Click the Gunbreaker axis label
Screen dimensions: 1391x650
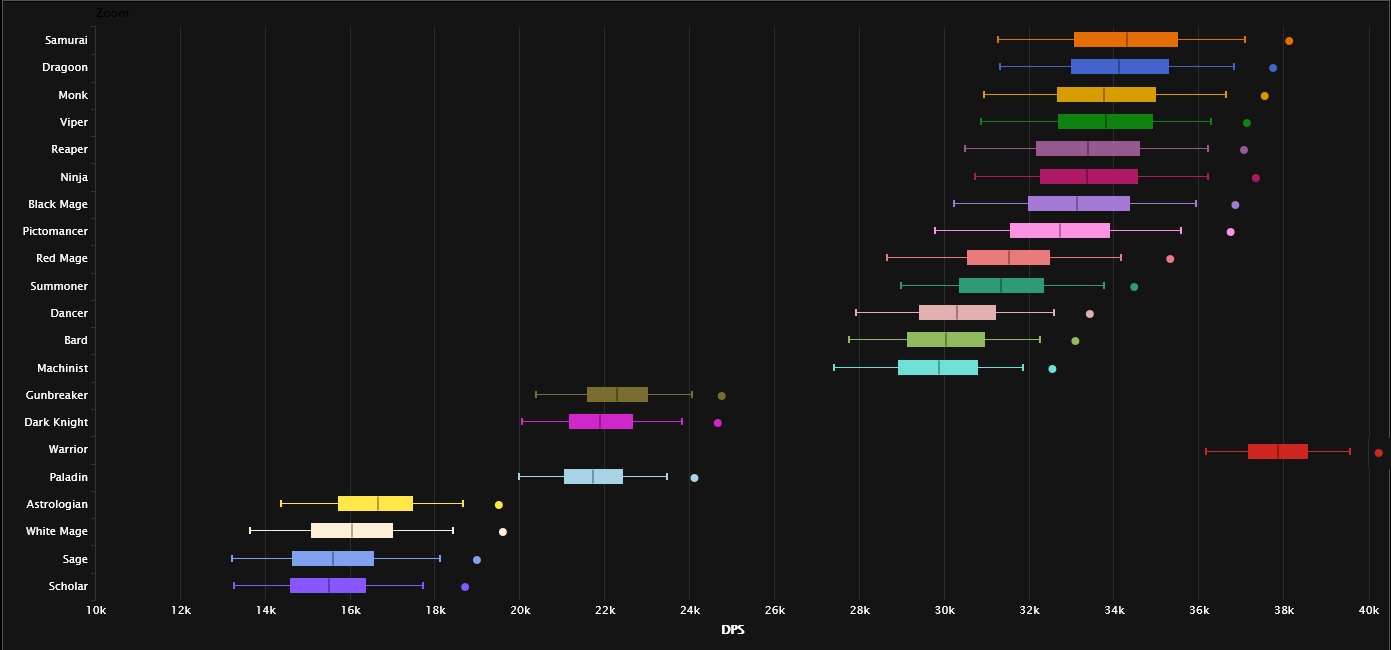point(57,395)
